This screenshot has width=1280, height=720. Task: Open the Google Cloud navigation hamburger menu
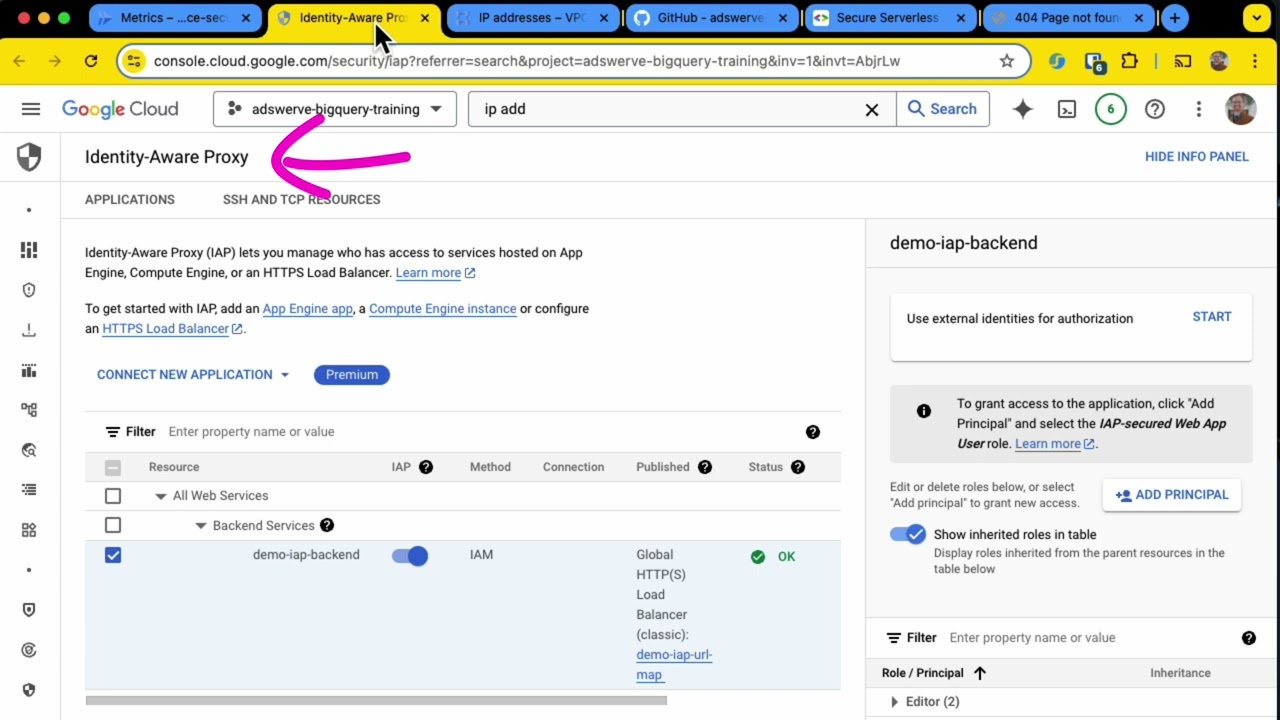[x=31, y=109]
